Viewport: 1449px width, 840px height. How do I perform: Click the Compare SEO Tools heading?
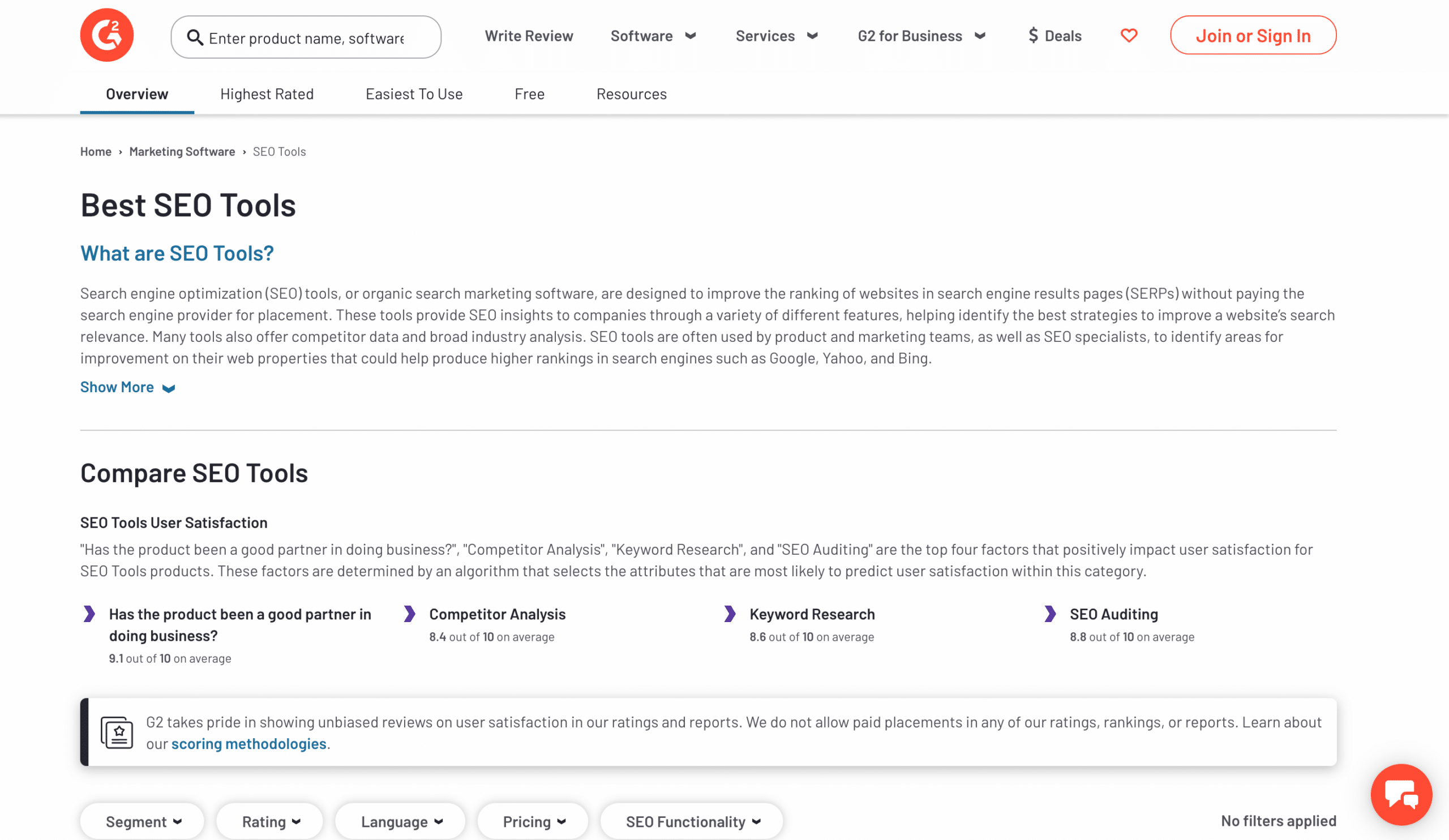(194, 473)
